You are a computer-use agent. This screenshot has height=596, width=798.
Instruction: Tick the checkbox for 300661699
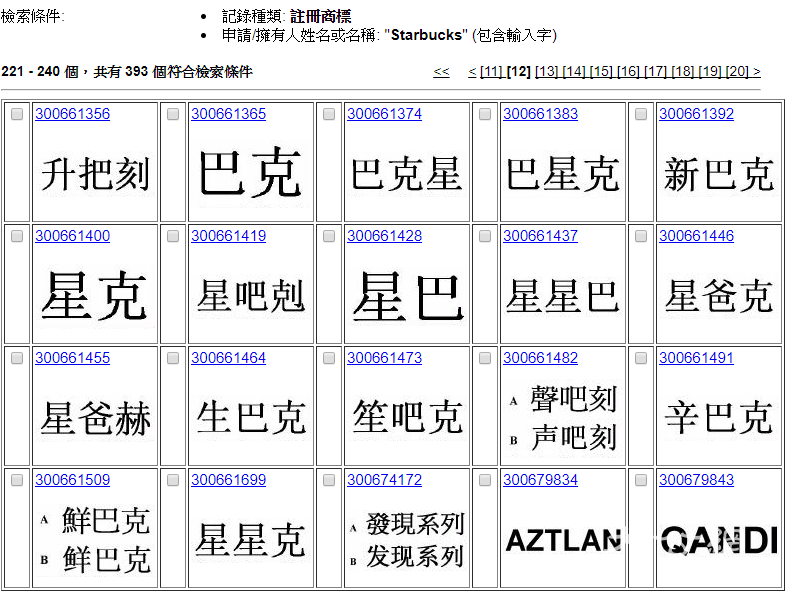[173, 480]
